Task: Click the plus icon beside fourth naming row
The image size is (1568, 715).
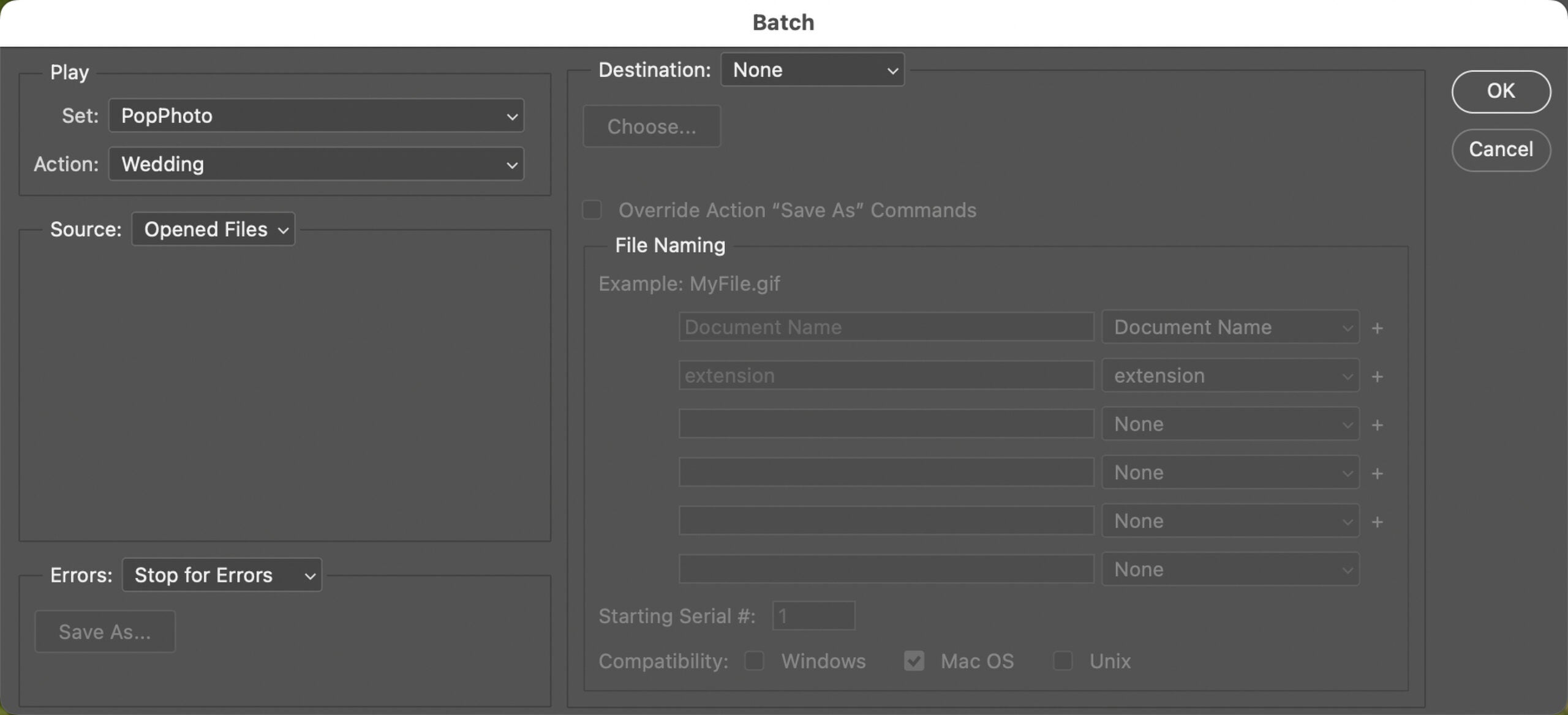Action: pyautogui.click(x=1378, y=473)
